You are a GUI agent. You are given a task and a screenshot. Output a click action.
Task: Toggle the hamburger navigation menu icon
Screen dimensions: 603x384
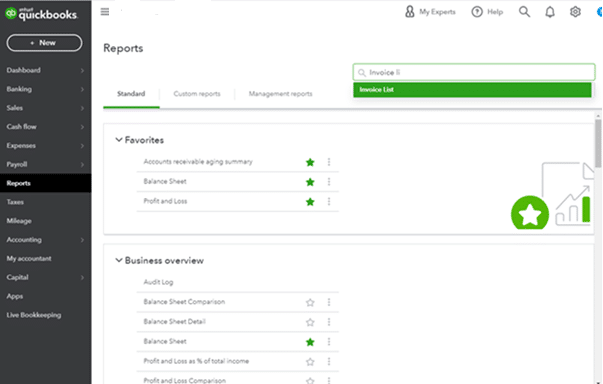point(105,12)
